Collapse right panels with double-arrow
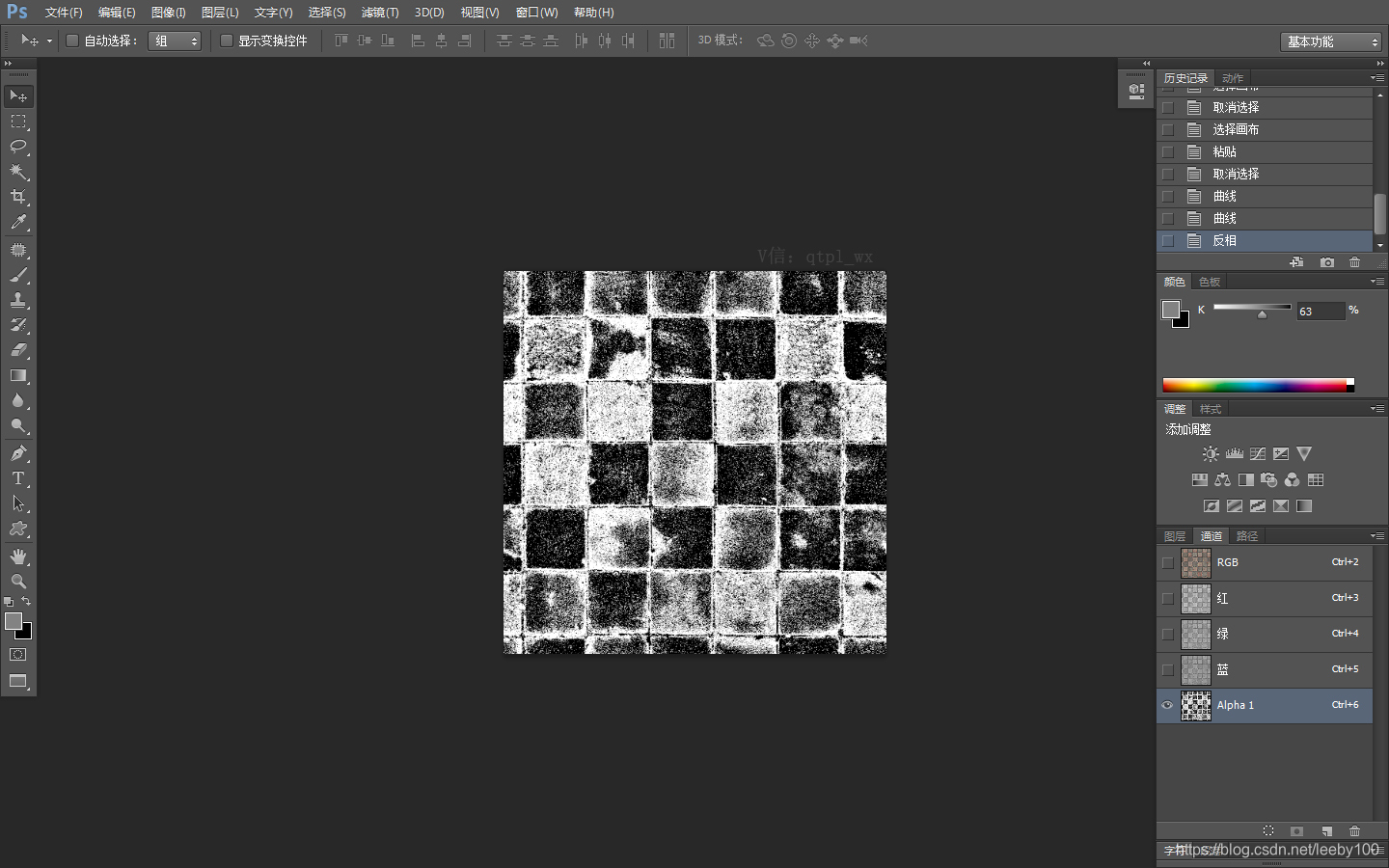This screenshot has height=868, width=1389. click(x=1379, y=64)
